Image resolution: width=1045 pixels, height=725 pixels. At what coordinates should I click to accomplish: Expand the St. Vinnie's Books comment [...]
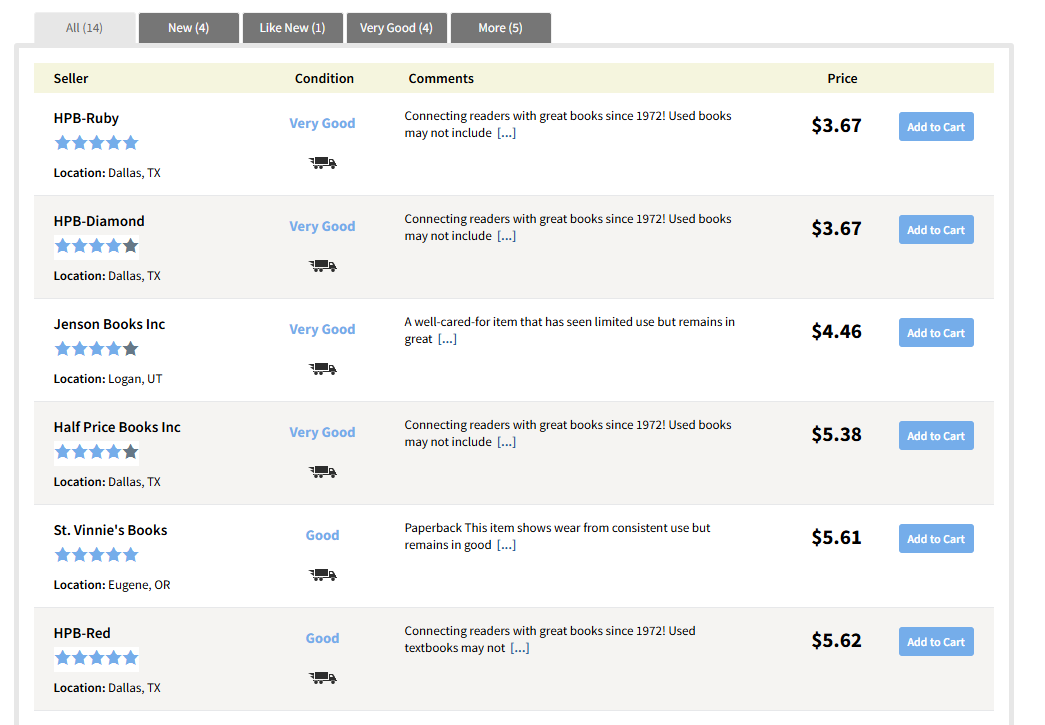click(x=507, y=545)
